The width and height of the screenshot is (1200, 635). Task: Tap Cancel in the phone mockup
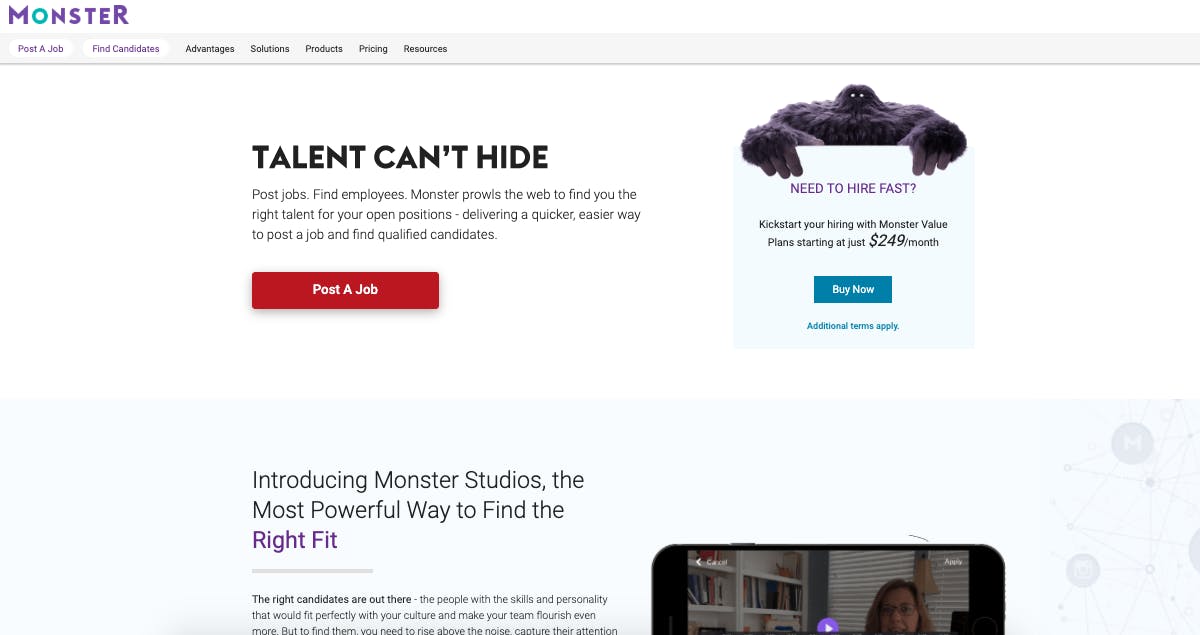711,562
